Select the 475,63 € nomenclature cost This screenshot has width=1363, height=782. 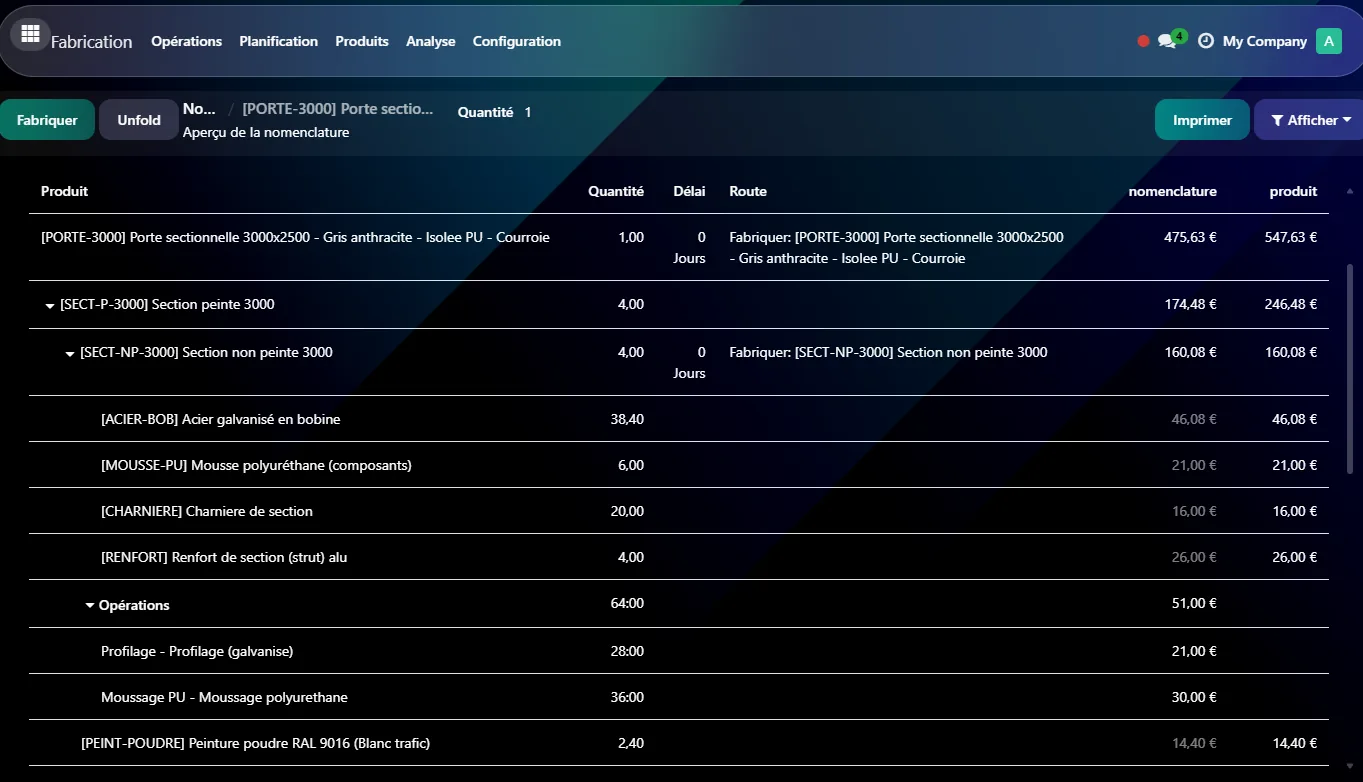(1191, 238)
